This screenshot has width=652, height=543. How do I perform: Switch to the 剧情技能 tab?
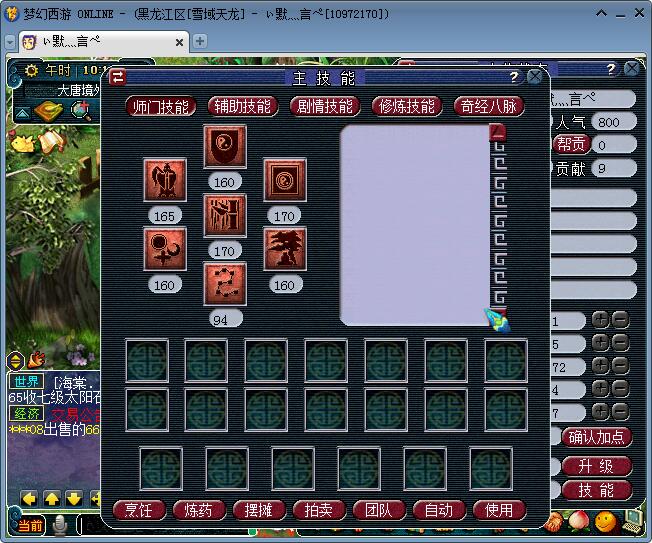325,106
